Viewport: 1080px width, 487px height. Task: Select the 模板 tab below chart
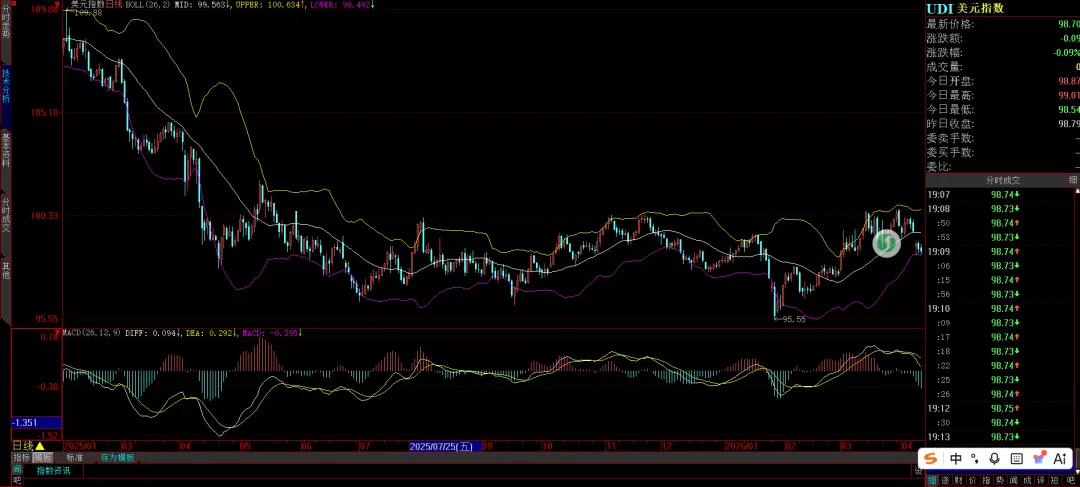coord(43,457)
